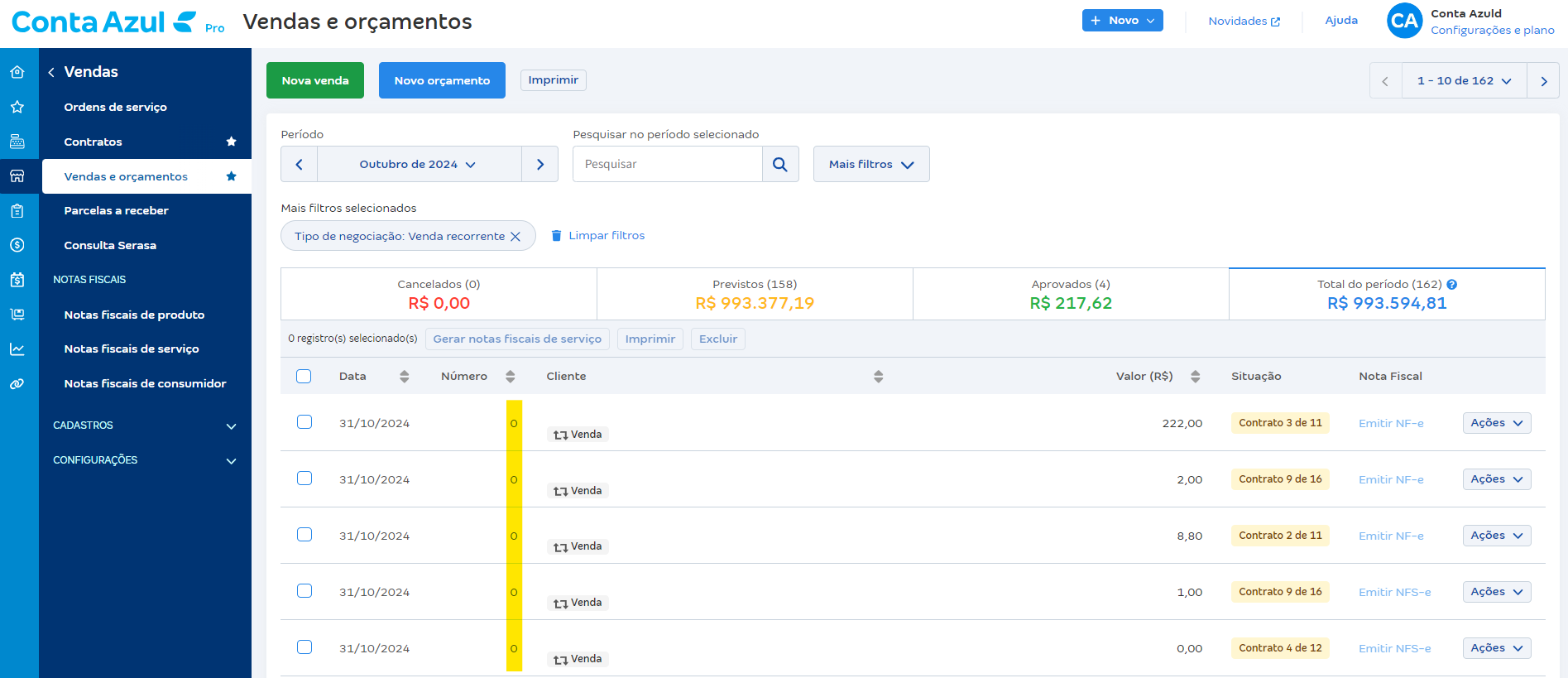The image size is (1568, 678).
Task: Open the clipboard icon in left rail
Action: pyautogui.click(x=17, y=211)
